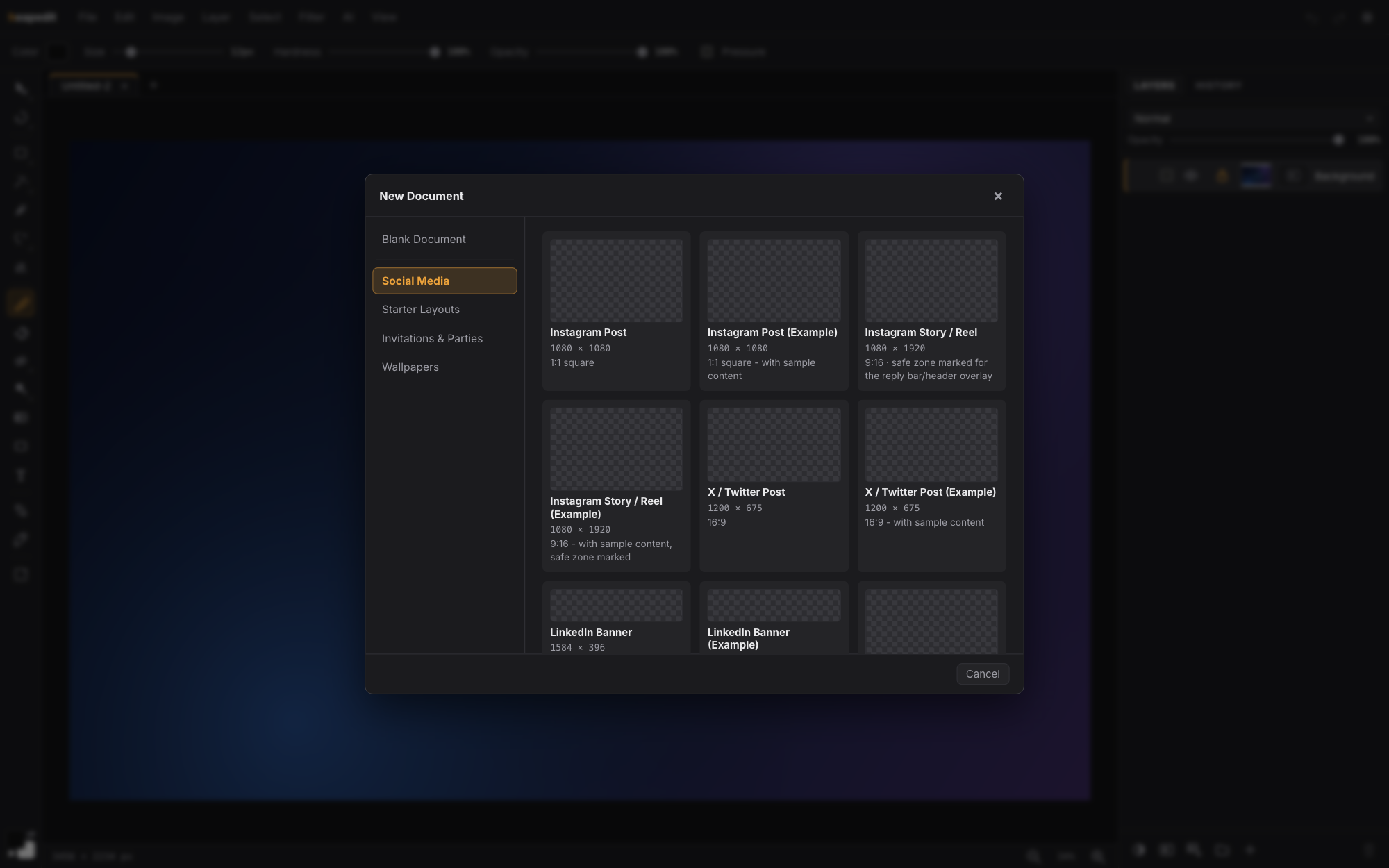Select the LinkedIn Banner thumbnail
The image size is (1389, 868).
click(616, 606)
